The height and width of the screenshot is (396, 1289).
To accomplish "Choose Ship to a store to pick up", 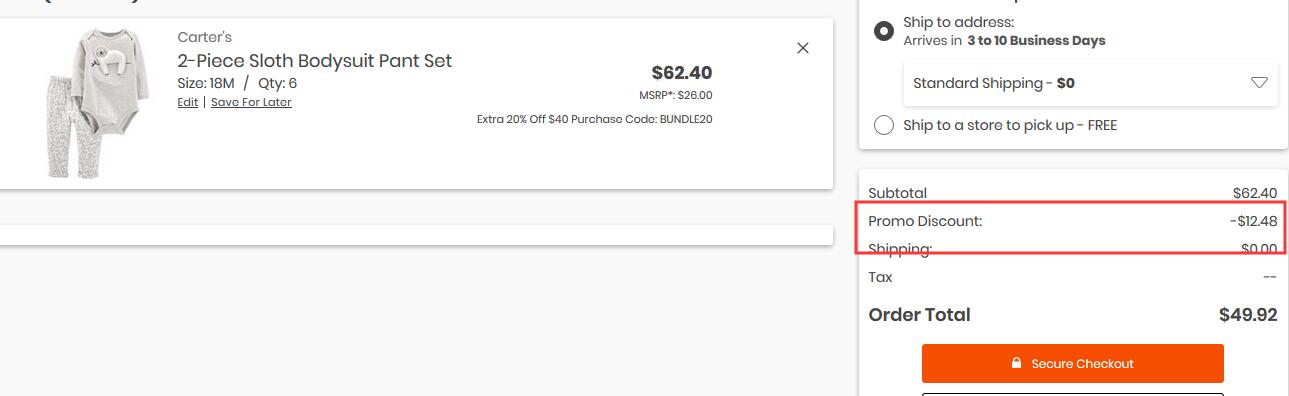I will pos(884,125).
